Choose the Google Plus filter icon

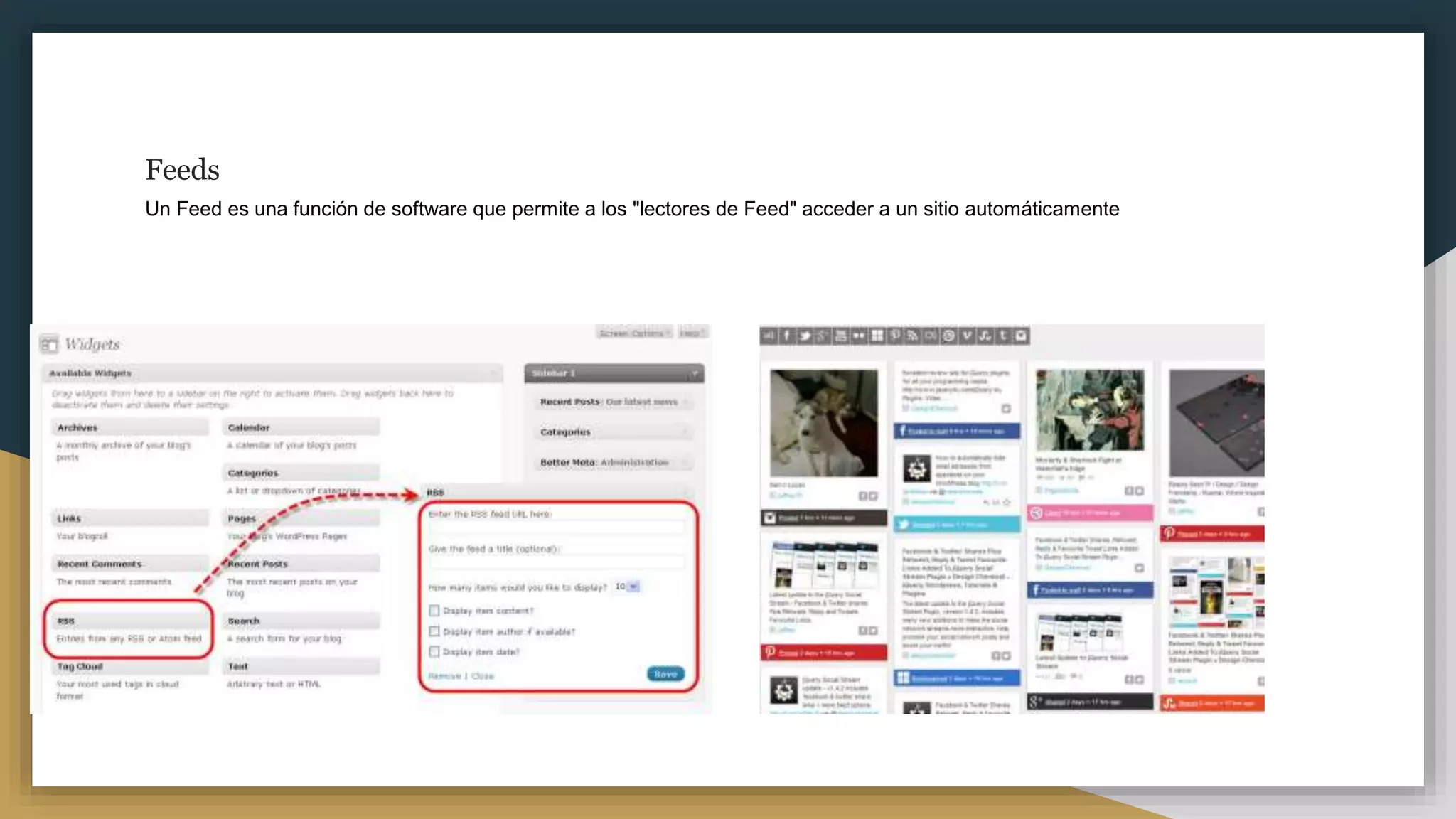823,336
